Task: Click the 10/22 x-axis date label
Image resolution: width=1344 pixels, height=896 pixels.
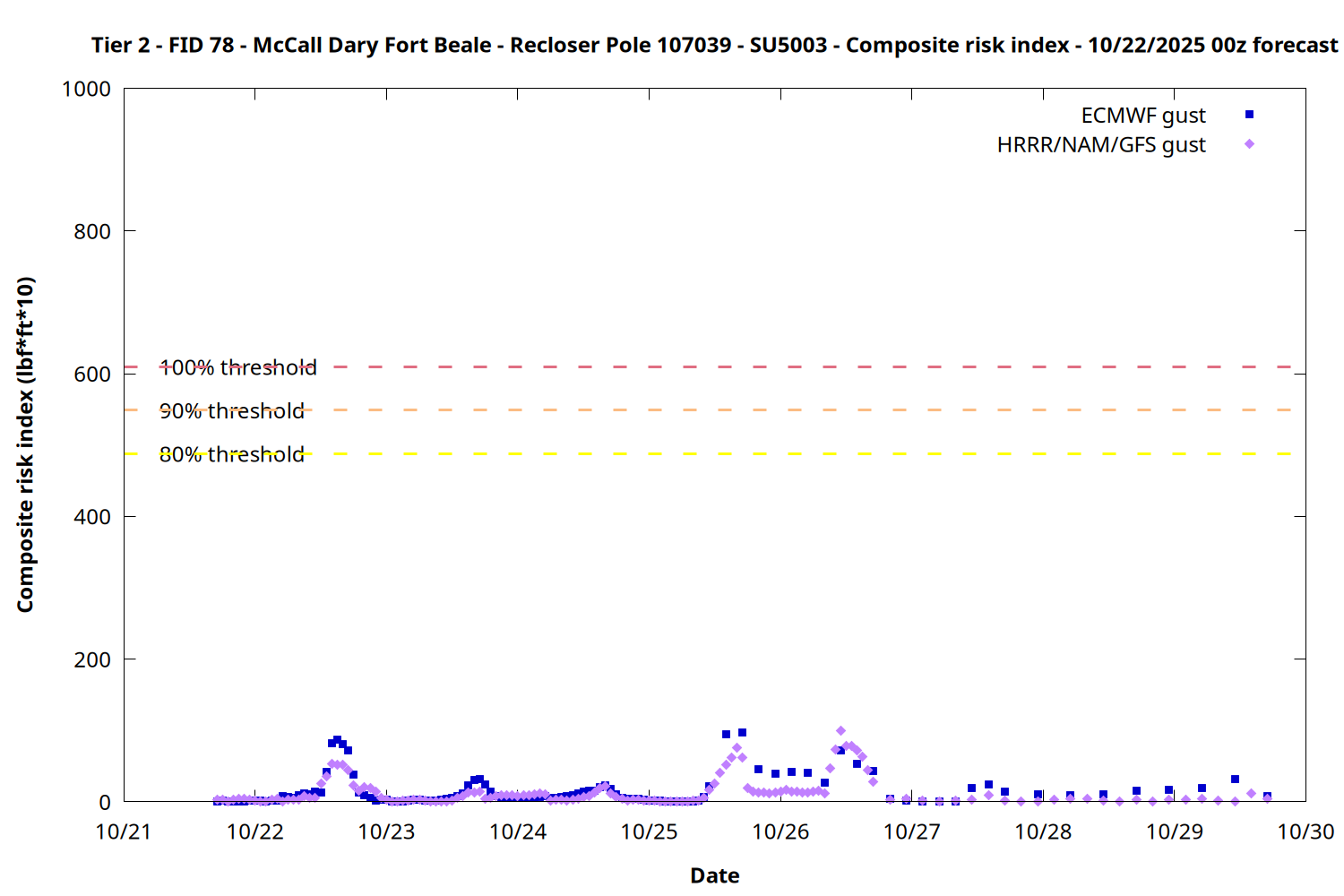Action: point(255,831)
